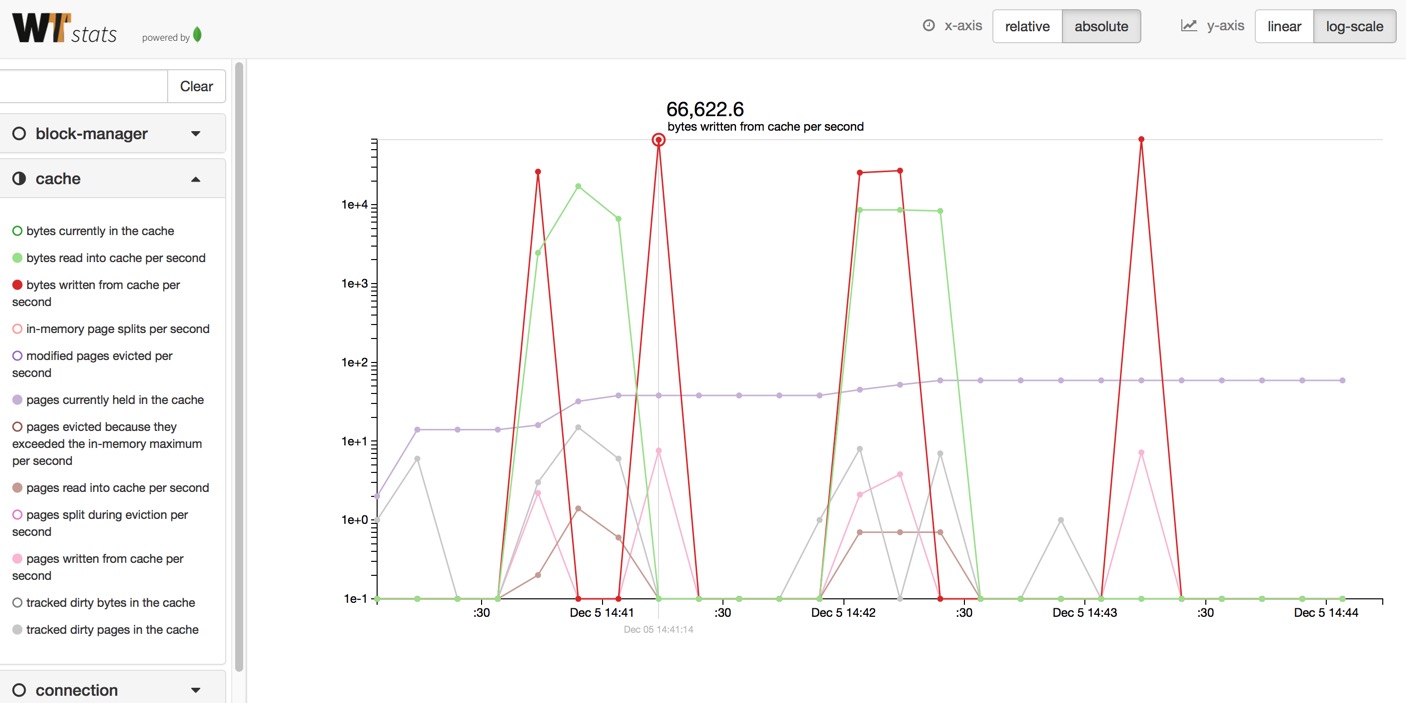Click the y-axis chart line icon

pyautogui.click(x=1189, y=26)
